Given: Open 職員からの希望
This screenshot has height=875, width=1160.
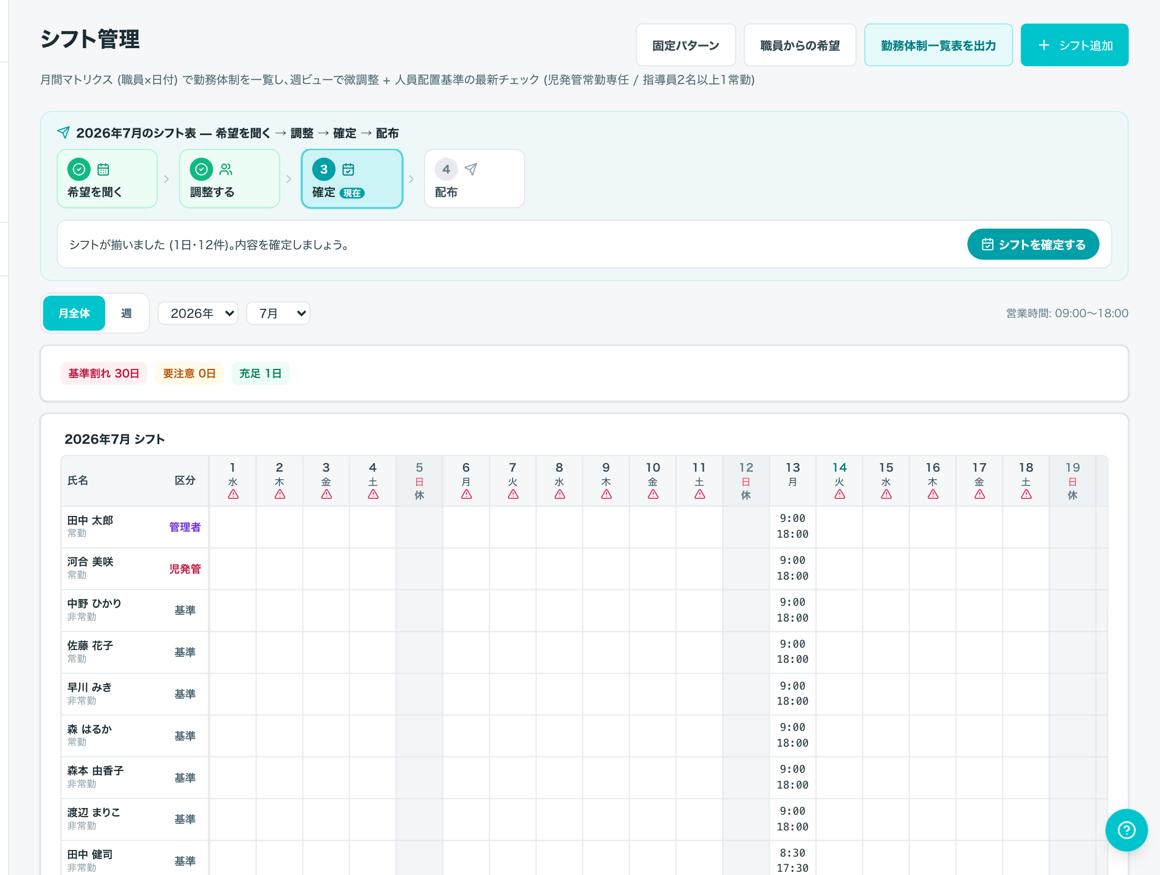Looking at the screenshot, I should point(800,45).
